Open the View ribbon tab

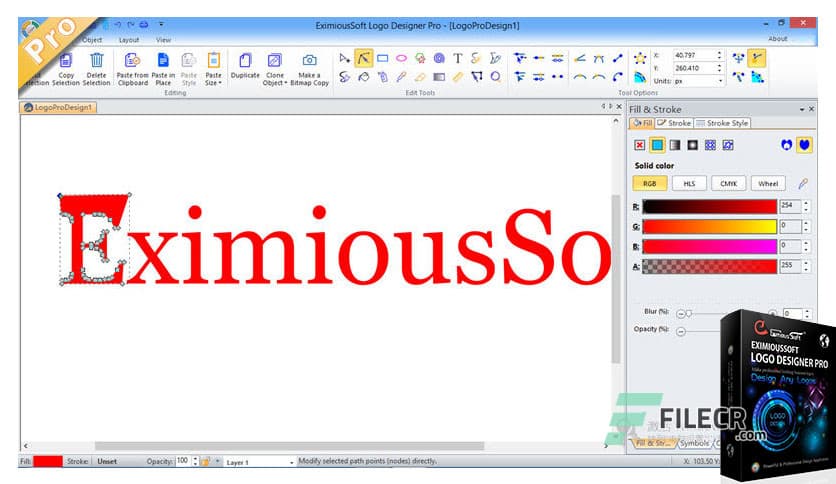[163, 40]
